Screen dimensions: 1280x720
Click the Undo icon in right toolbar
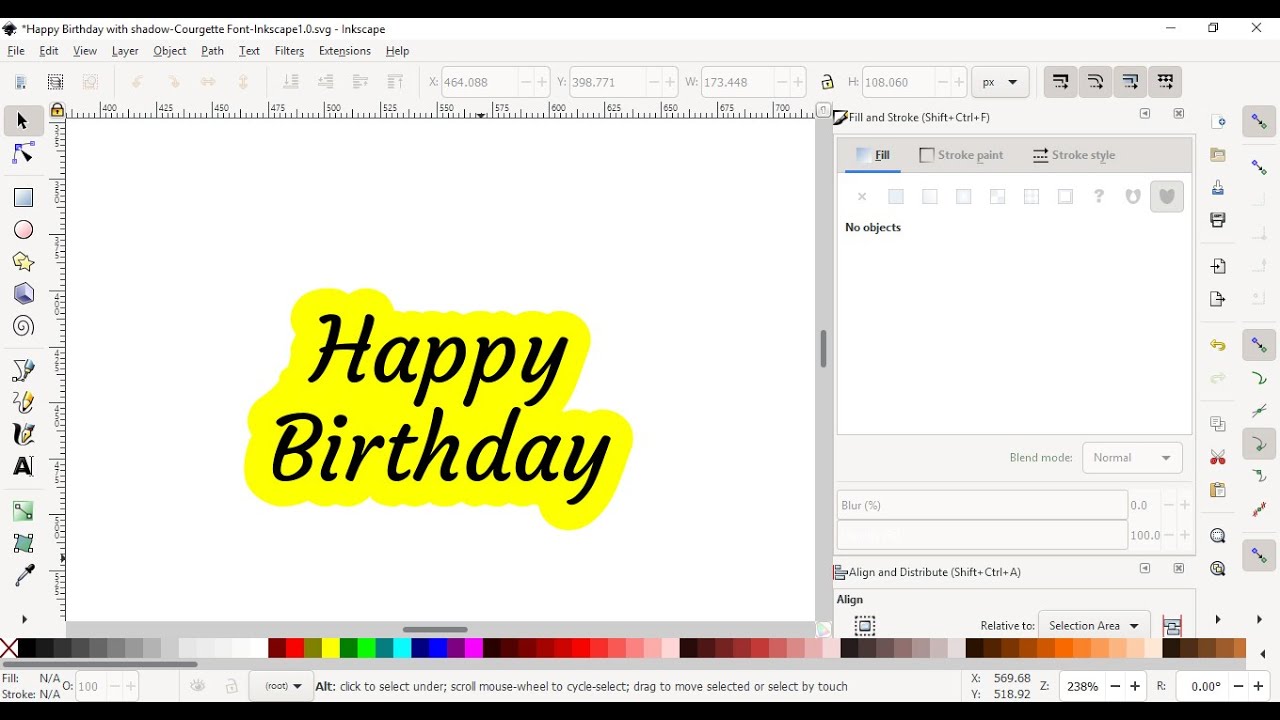(x=1218, y=345)
